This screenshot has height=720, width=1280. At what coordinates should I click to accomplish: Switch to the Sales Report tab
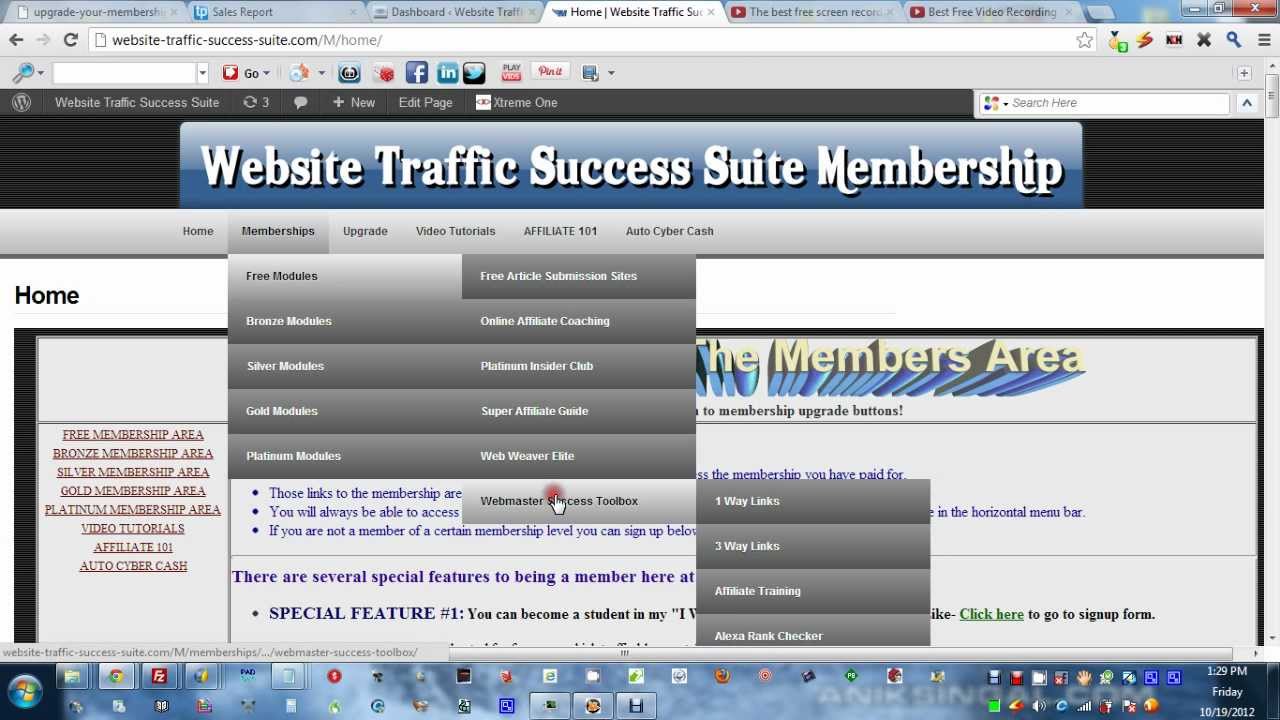pos(272,12)
